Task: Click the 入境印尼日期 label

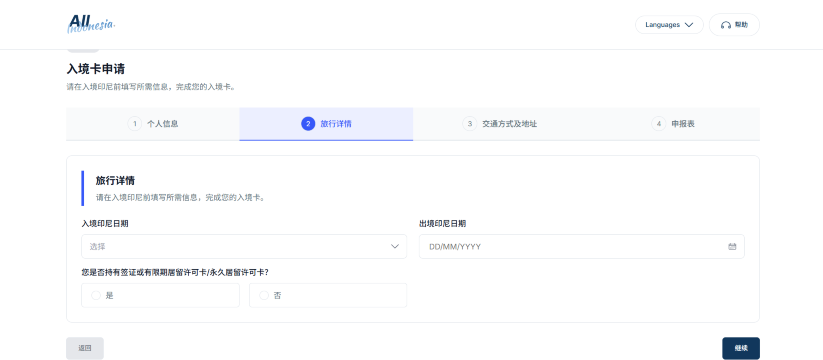Action: (x=105, y=224)
